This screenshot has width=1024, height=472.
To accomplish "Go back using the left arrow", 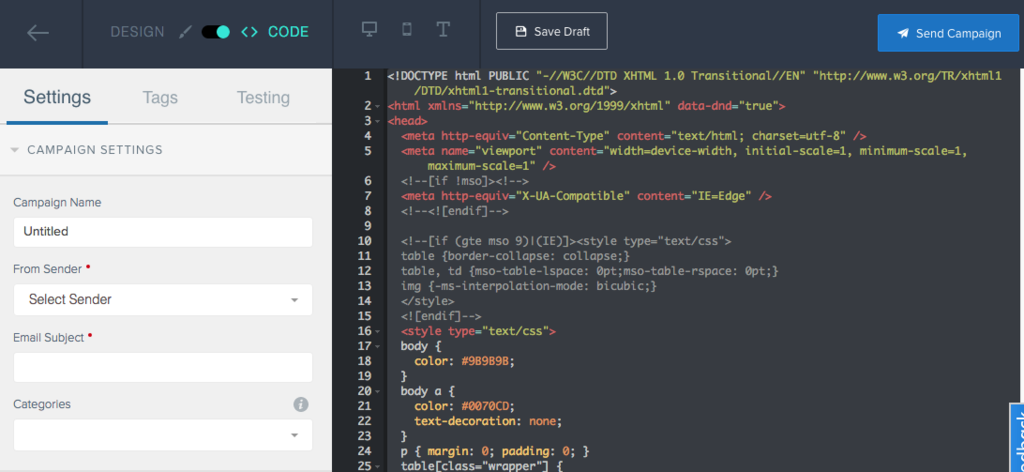I will tap(38, 33).
